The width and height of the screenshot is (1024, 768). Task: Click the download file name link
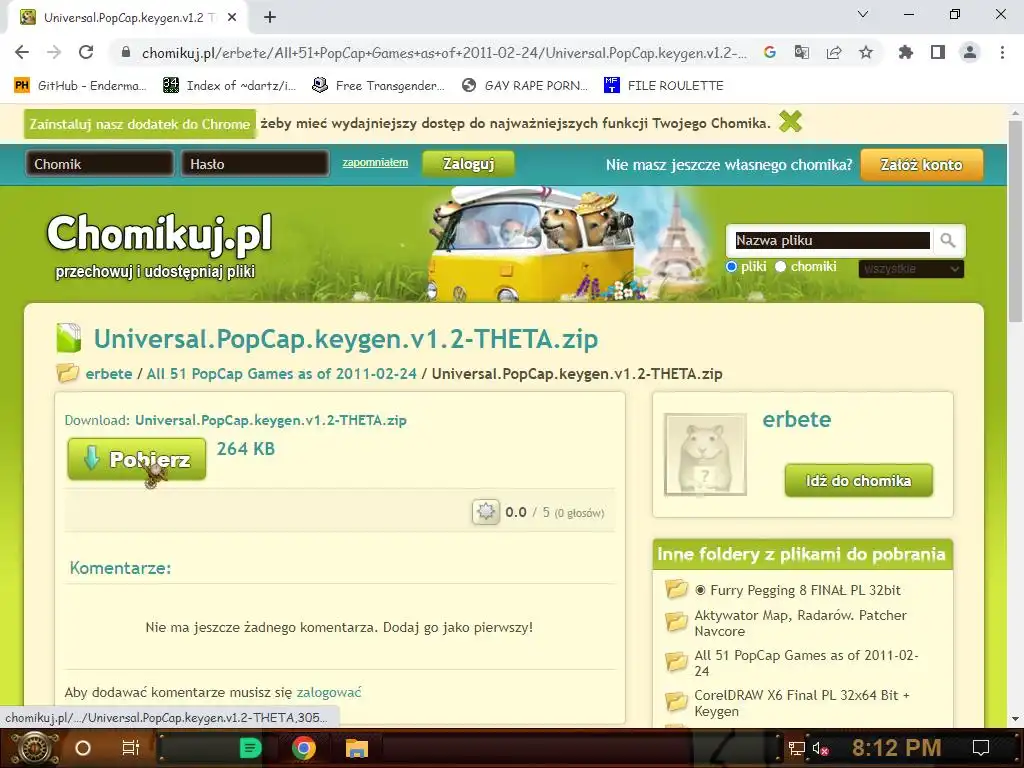point(270,420)
